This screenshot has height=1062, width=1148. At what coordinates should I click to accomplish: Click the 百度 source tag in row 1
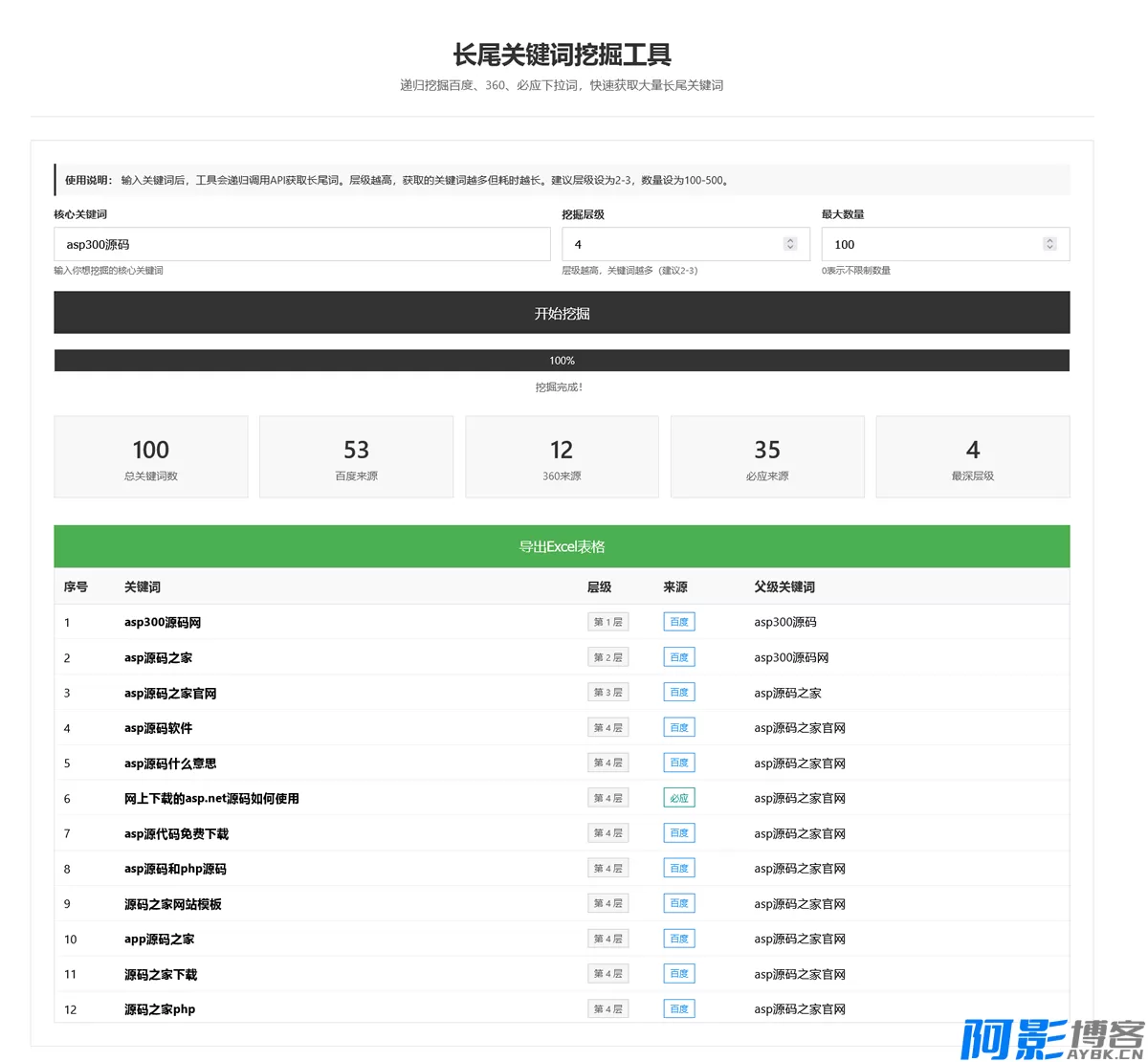[679, 622]
